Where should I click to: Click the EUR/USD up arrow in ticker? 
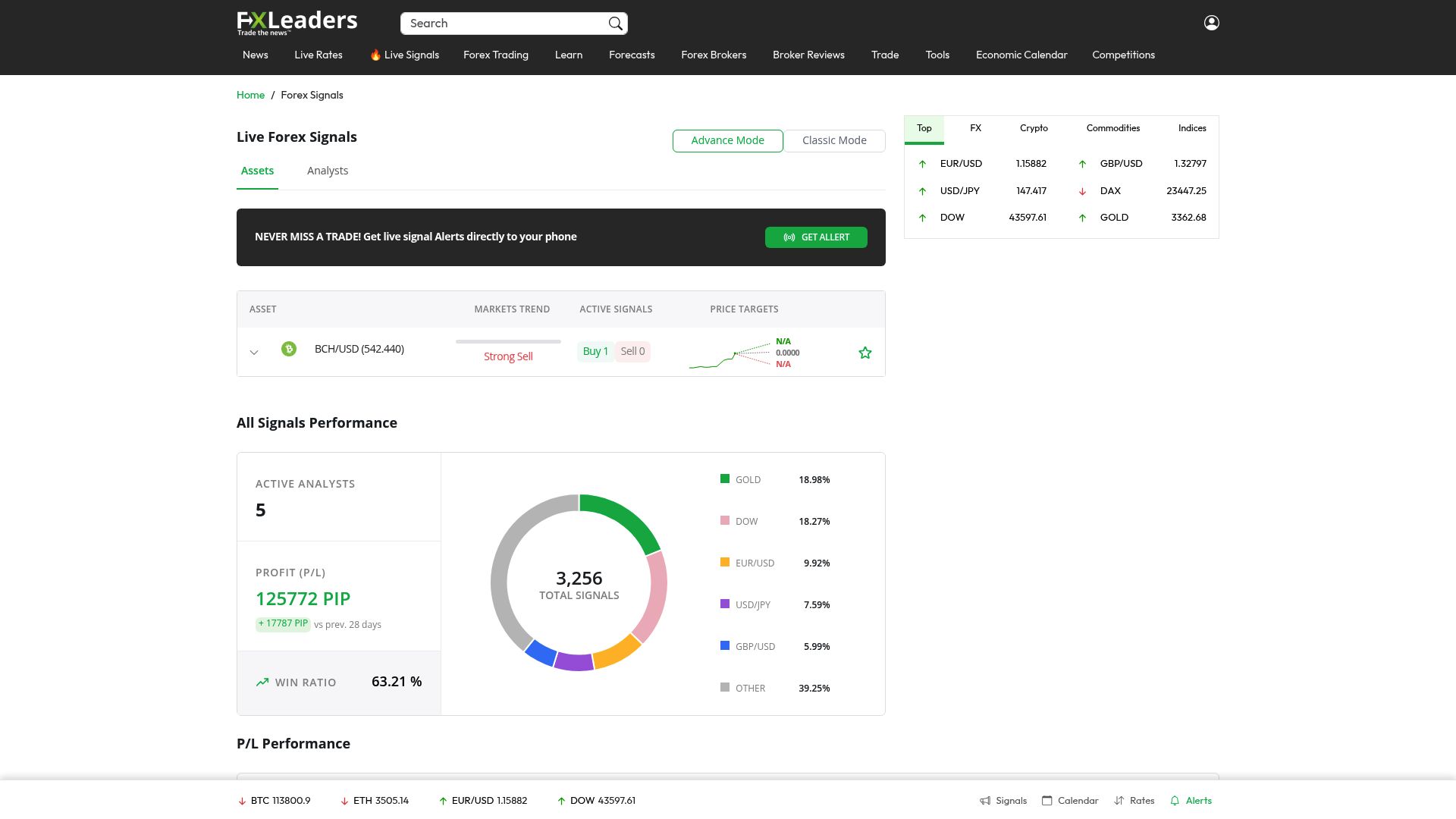(444, 801)
